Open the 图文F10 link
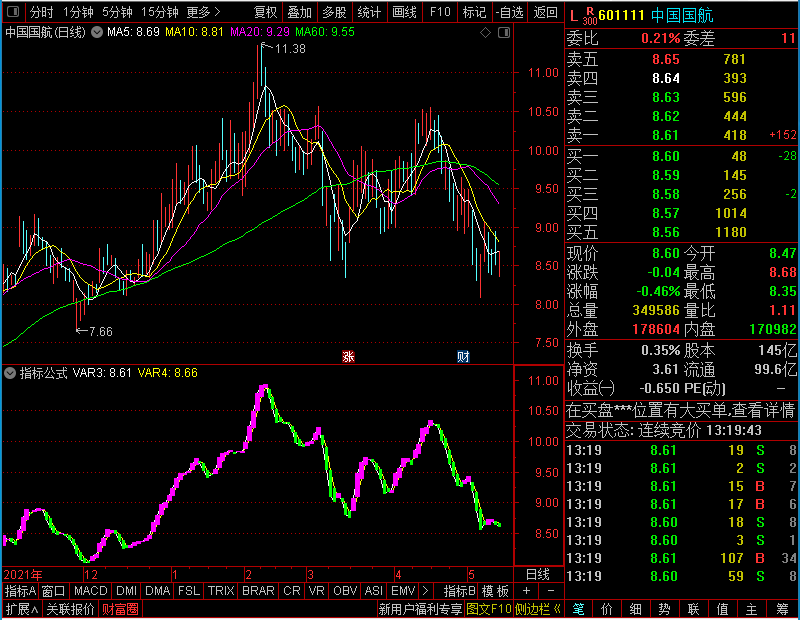This screenshot has width=800, height=620. (x=489, y=609)
